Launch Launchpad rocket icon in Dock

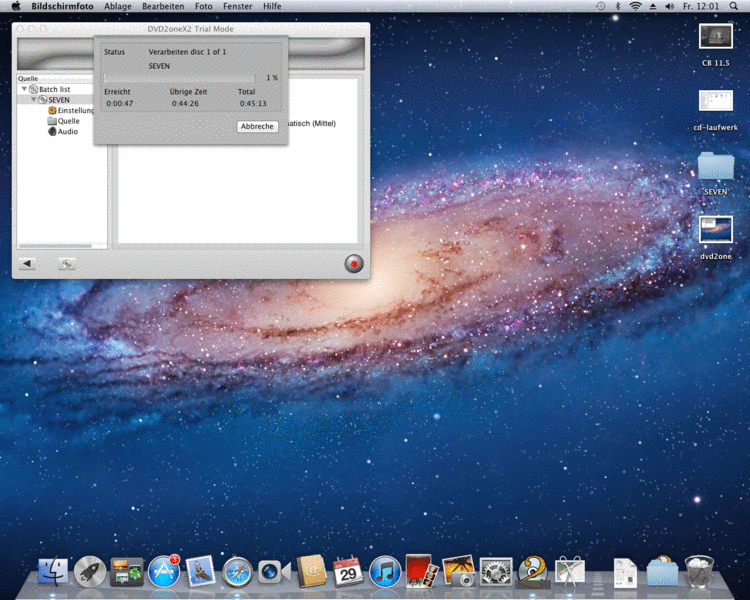point(90,571)
